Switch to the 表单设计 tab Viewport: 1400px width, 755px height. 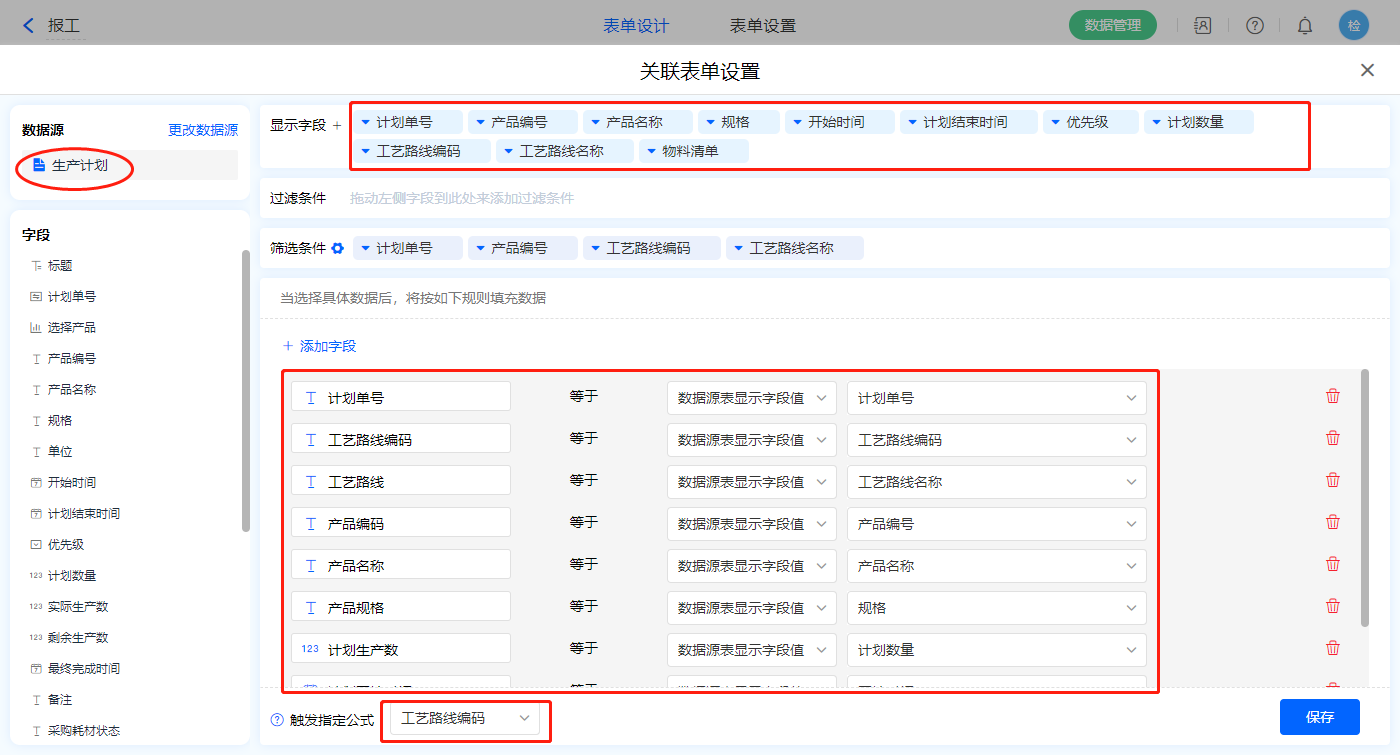coord(636,26)
